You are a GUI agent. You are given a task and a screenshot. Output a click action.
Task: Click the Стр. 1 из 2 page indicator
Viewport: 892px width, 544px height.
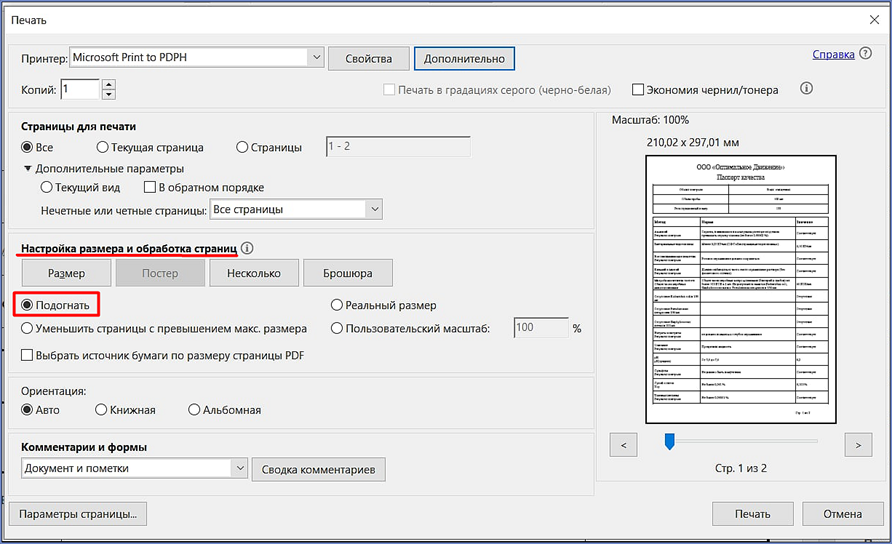(741, 468)
